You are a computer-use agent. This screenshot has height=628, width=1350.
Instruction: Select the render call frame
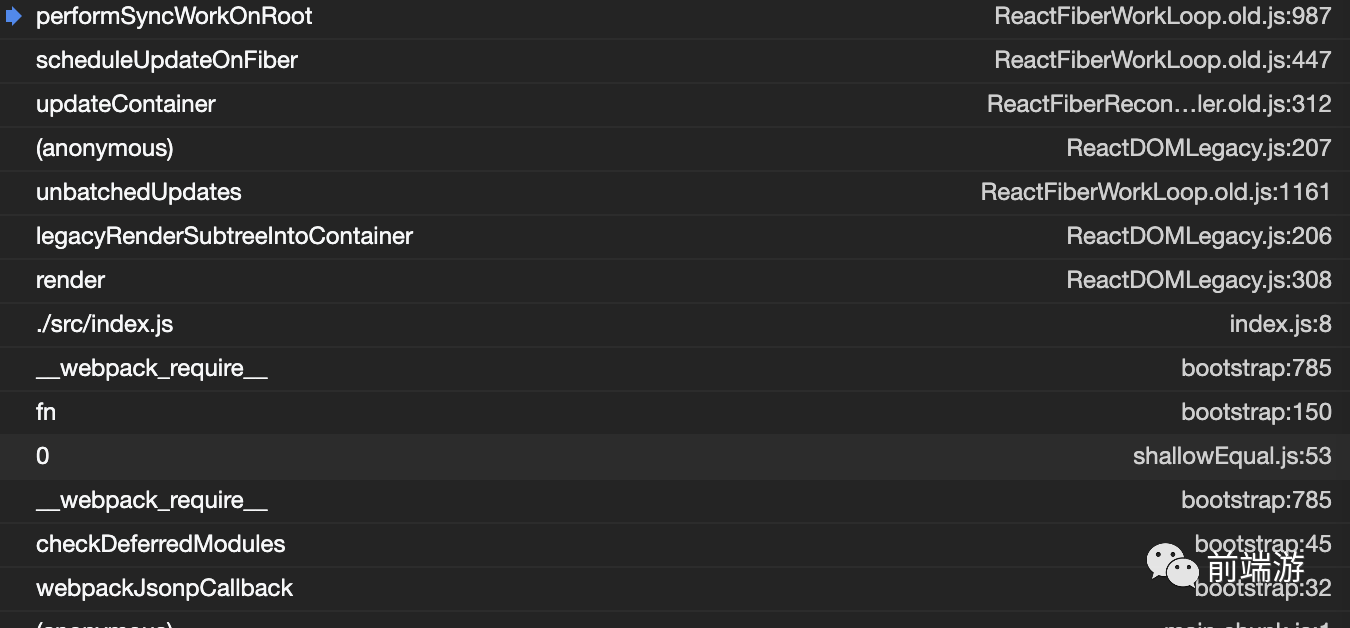[x=675, y=281]
